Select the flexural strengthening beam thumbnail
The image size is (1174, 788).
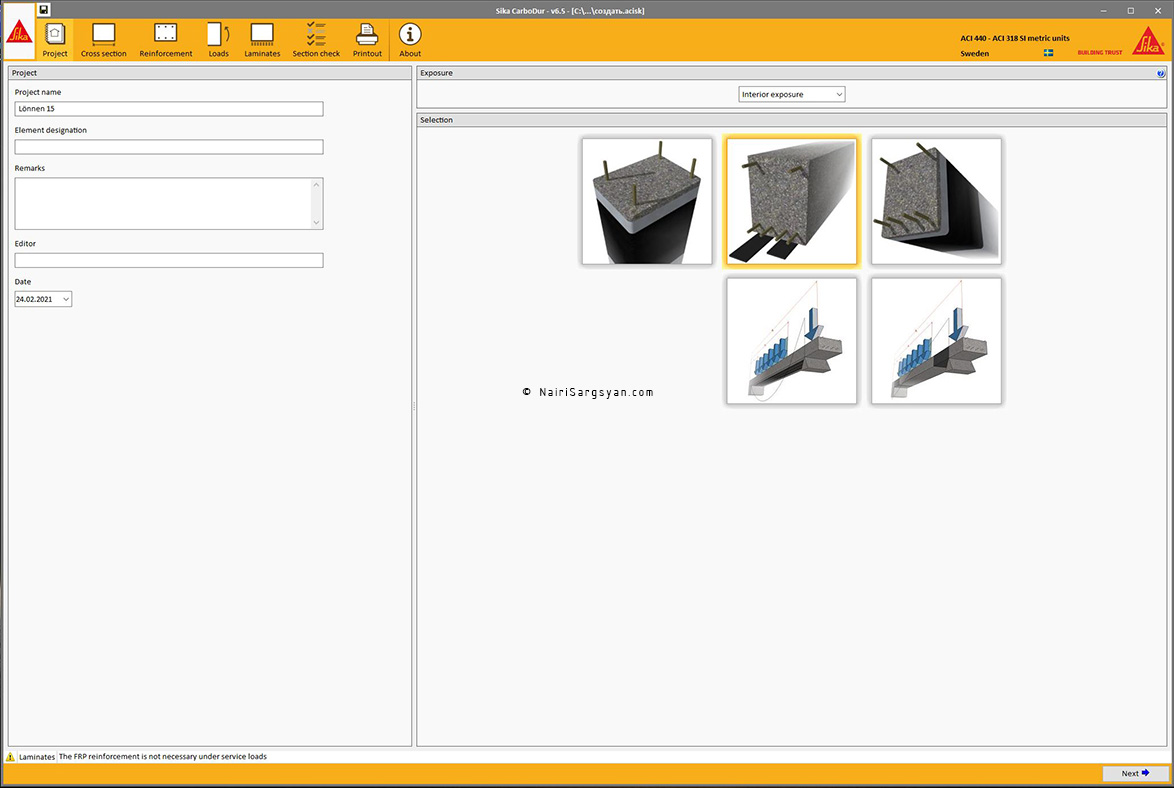(791, 201)
